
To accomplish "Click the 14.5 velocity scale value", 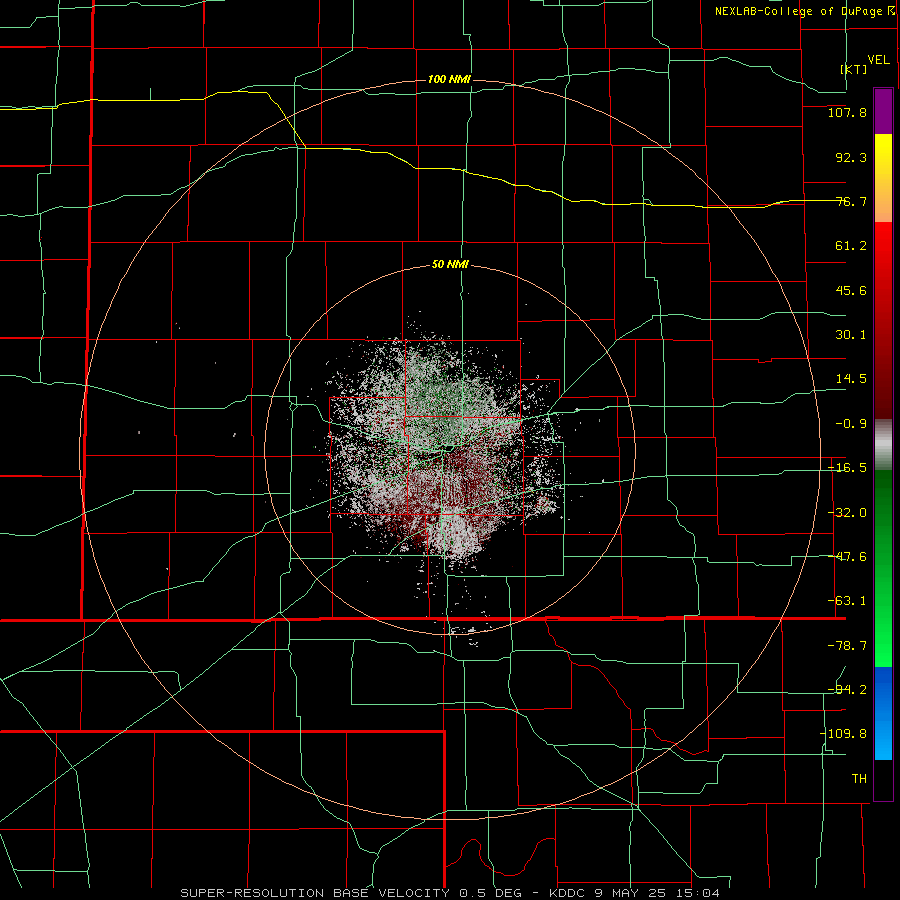I will (851, 379).
